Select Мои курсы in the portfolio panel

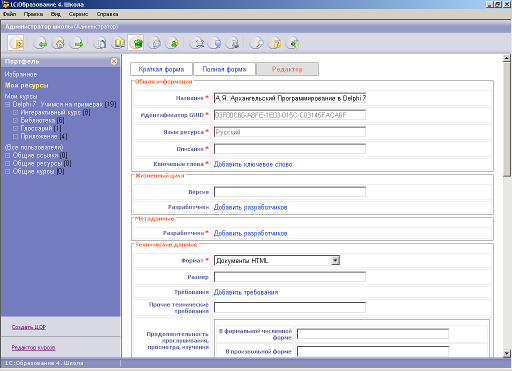click(21, 96)
